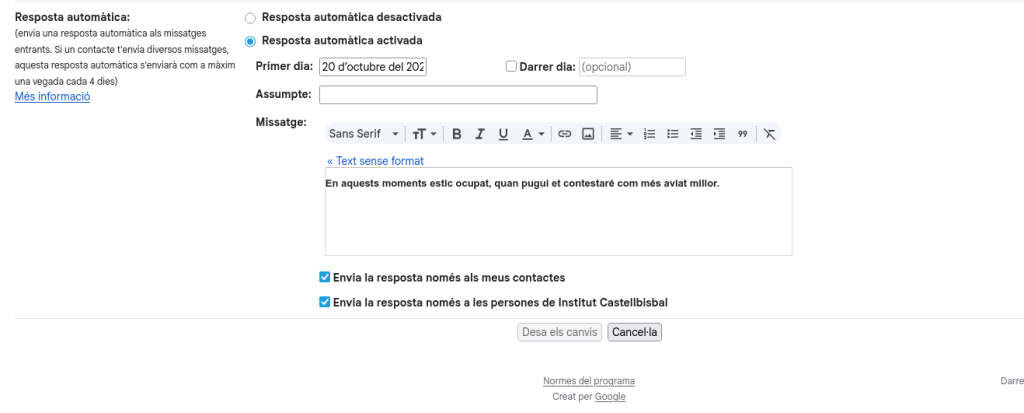Insert a link into the message
Image resolution: width=1024 pixels, height=413 pixels.
564,134
